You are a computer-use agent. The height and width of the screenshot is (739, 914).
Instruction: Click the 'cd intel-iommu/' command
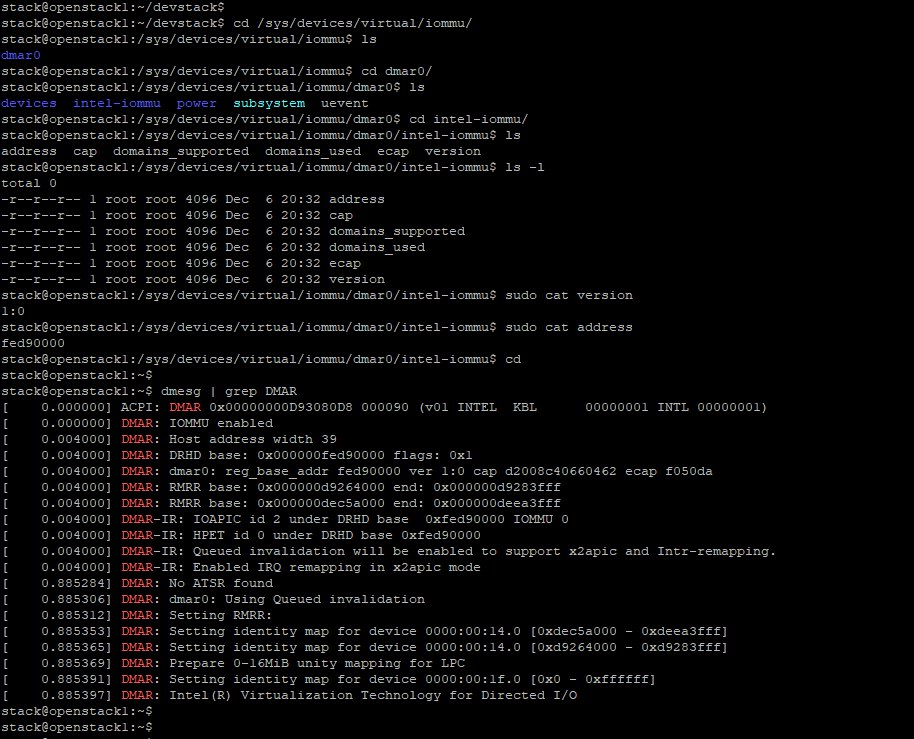[469, 119]
